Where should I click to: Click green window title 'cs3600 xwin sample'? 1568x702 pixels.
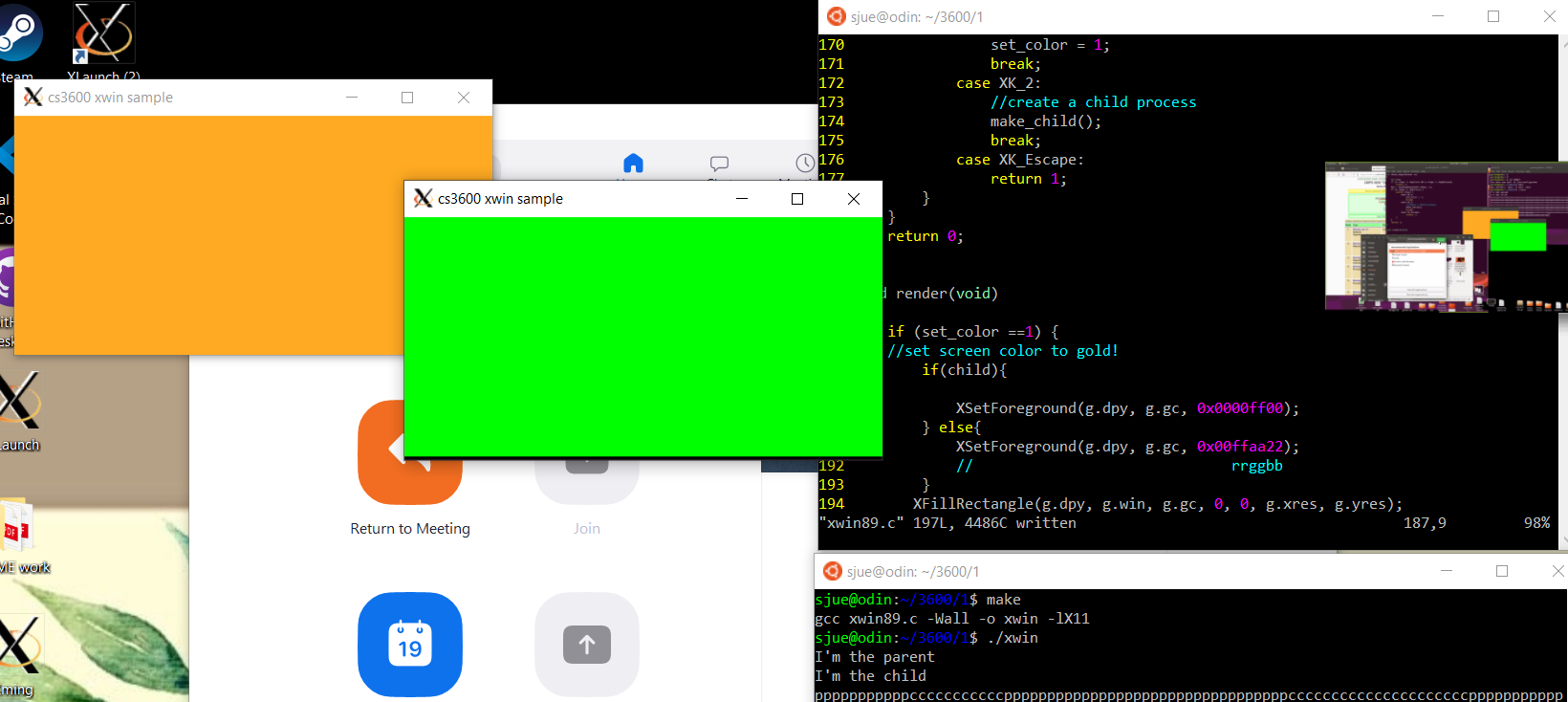tap(500, 199)
